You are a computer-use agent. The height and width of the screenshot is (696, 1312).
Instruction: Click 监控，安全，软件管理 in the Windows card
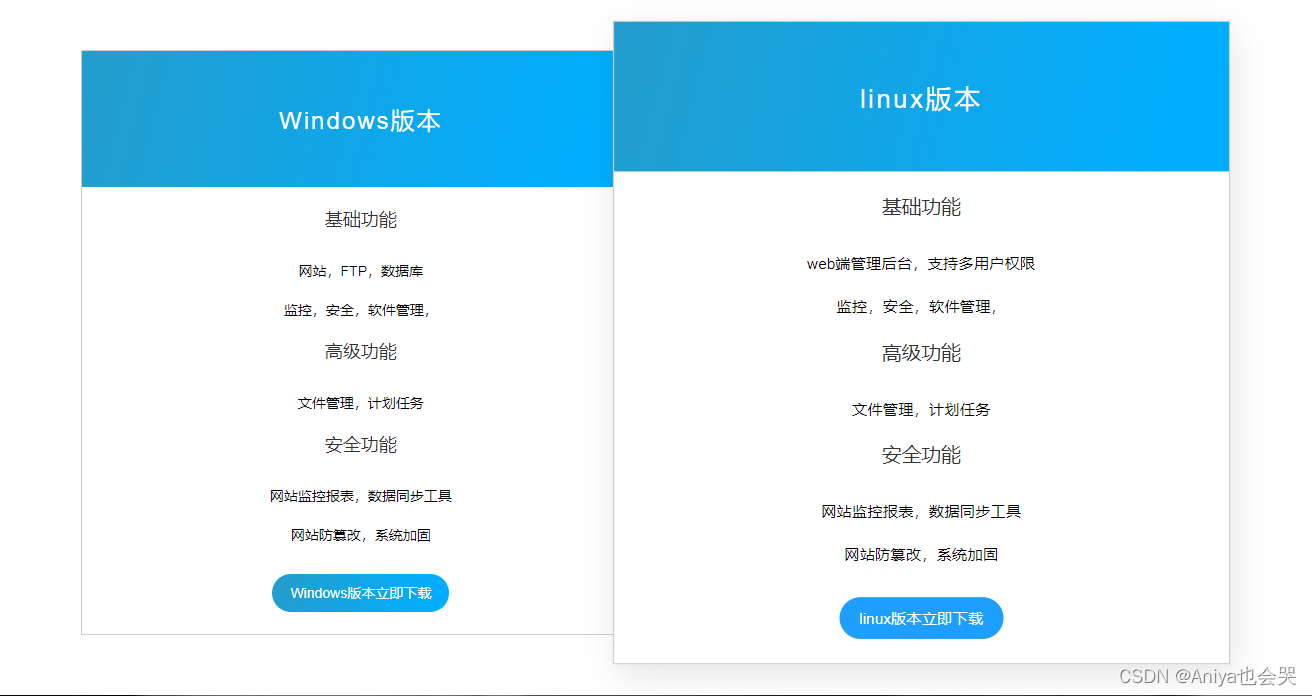click(357, 310)
